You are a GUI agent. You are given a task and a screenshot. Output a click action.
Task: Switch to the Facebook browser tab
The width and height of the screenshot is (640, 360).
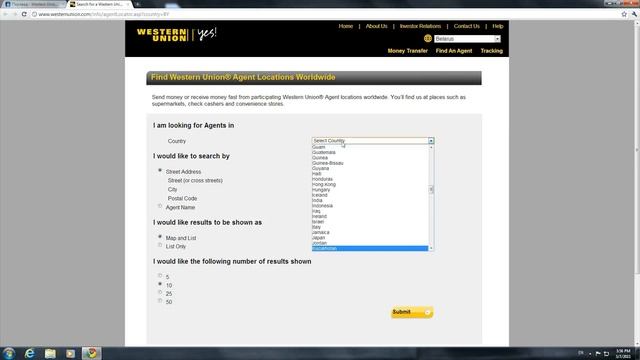point(33,4)
